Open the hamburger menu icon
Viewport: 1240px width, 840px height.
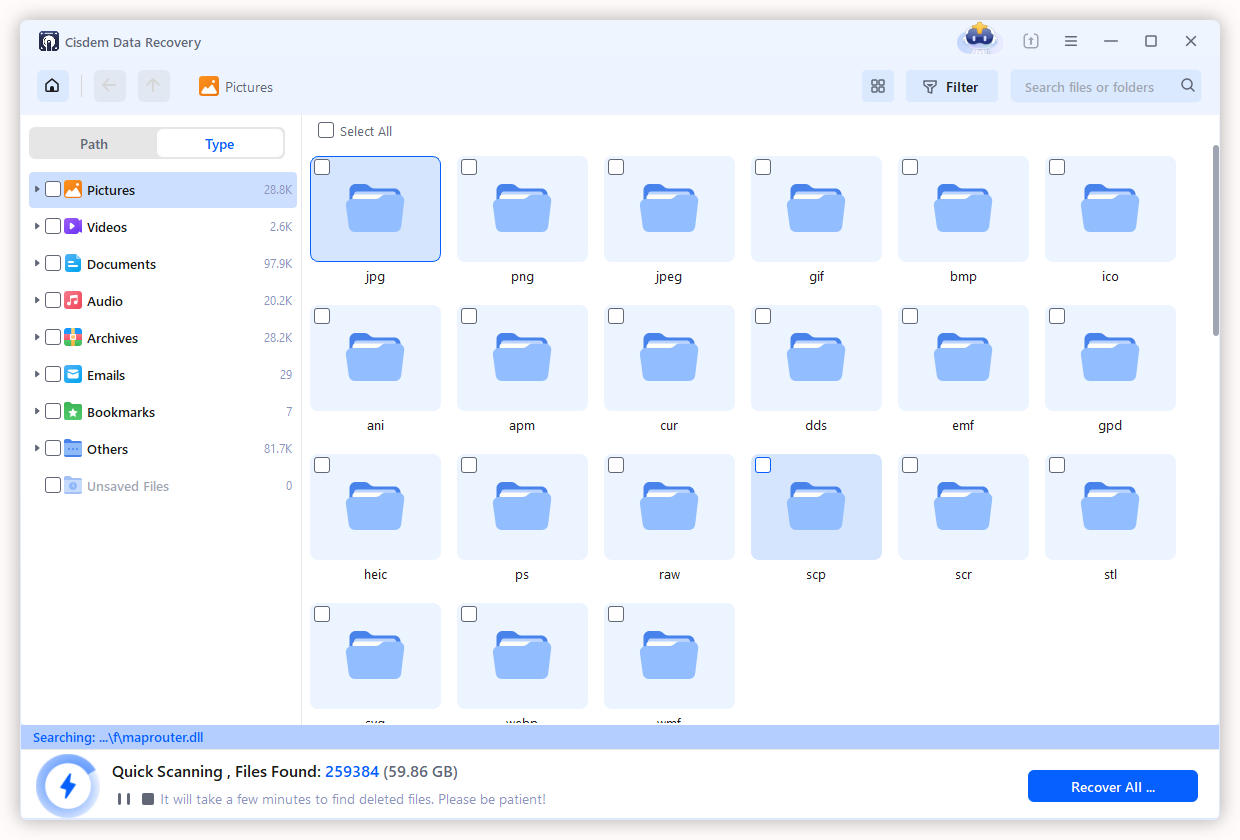(x=1071, y=42)
